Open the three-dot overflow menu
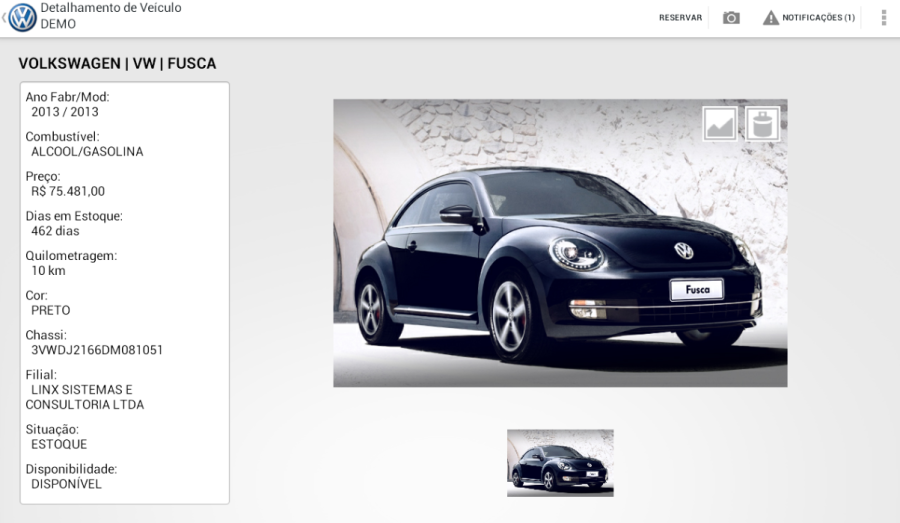This screenshot has height=523, width=900. (883, 18)
